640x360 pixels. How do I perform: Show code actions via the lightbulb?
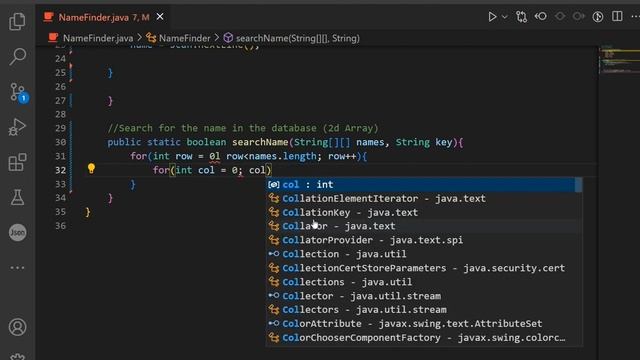point(91,168)
